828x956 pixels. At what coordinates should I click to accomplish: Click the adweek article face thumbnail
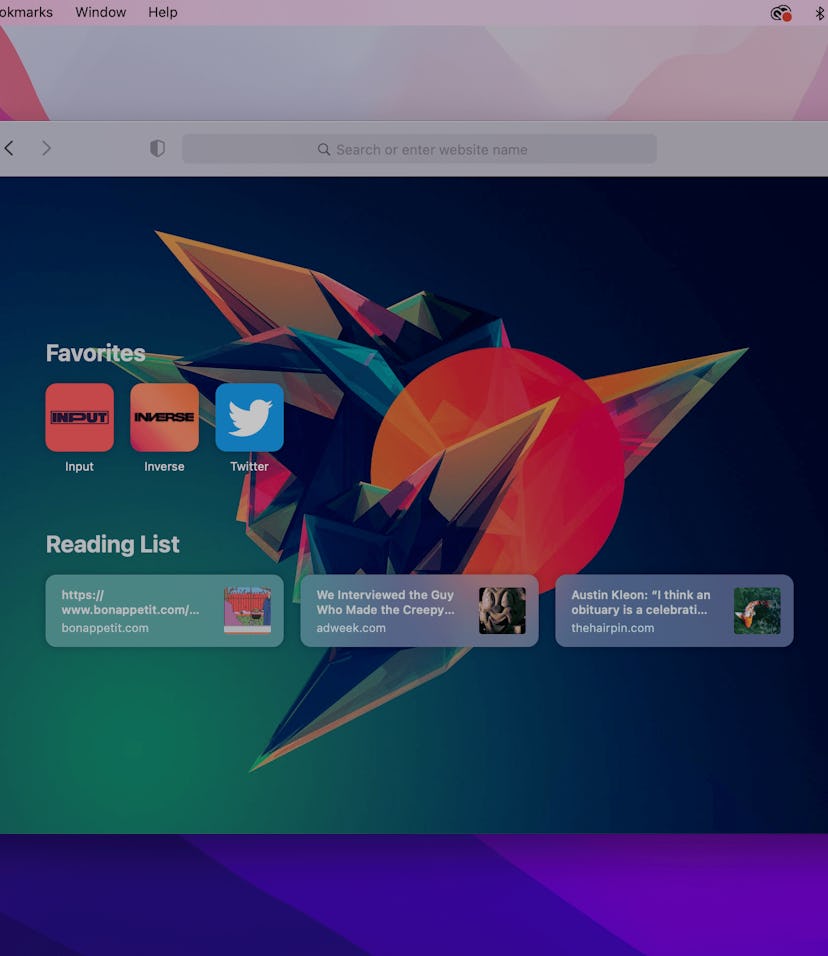click(x=502, y=610)
